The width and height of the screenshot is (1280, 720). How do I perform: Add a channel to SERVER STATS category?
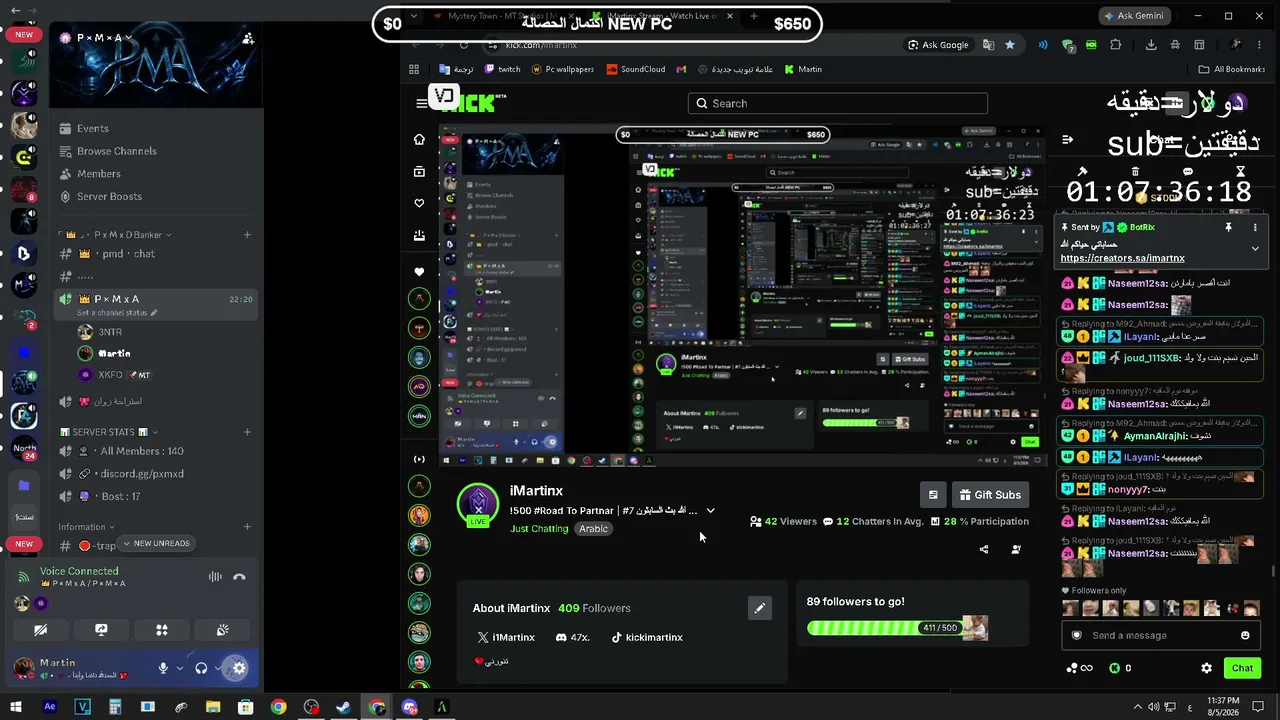[x=247, y=432]
